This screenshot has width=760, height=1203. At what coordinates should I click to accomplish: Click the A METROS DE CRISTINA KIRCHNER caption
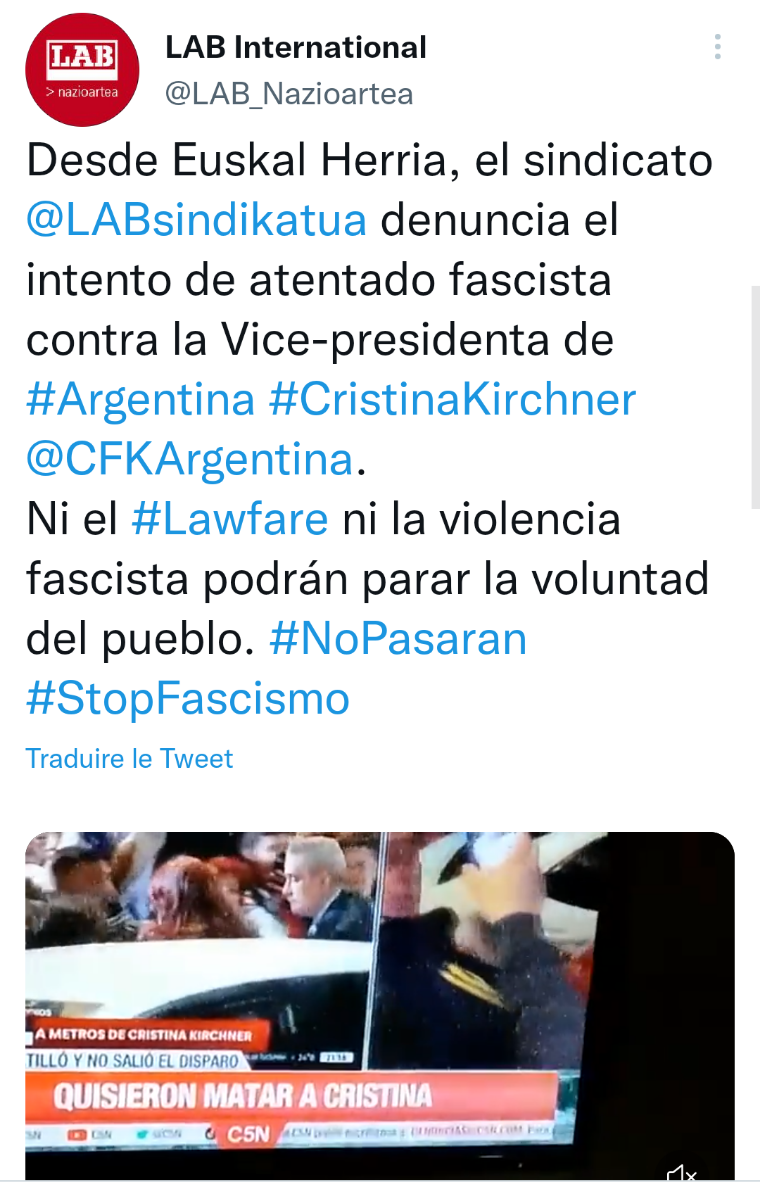pyautogui.click(x=141, y=1034)
